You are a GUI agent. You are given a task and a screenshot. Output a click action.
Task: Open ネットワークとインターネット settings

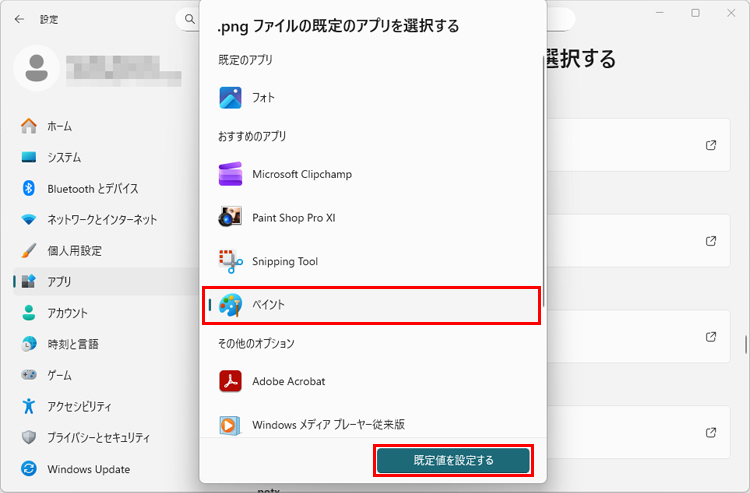[102, 220]
